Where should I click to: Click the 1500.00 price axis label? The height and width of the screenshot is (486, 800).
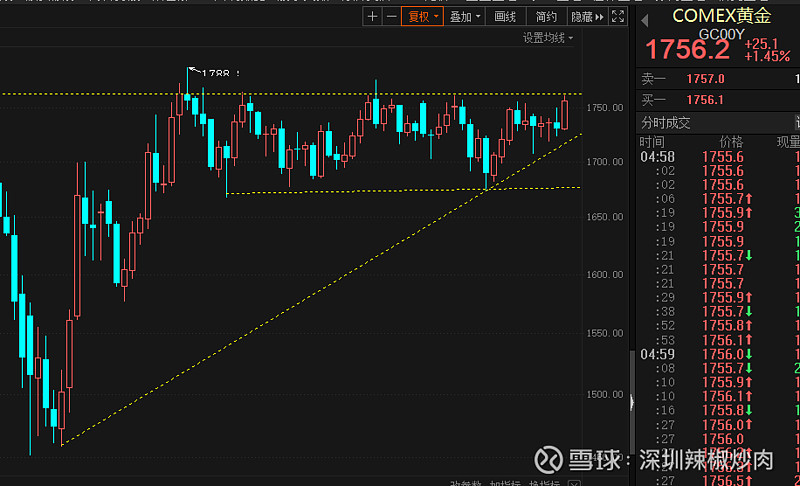[x=605, y=395]
